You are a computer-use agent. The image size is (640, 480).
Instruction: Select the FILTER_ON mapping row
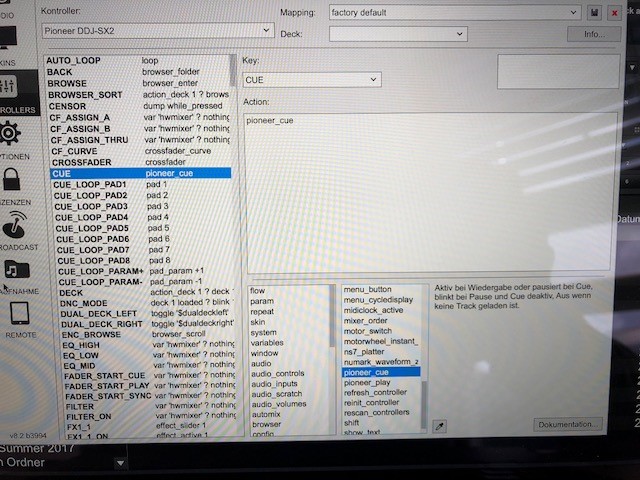point(151,417)
